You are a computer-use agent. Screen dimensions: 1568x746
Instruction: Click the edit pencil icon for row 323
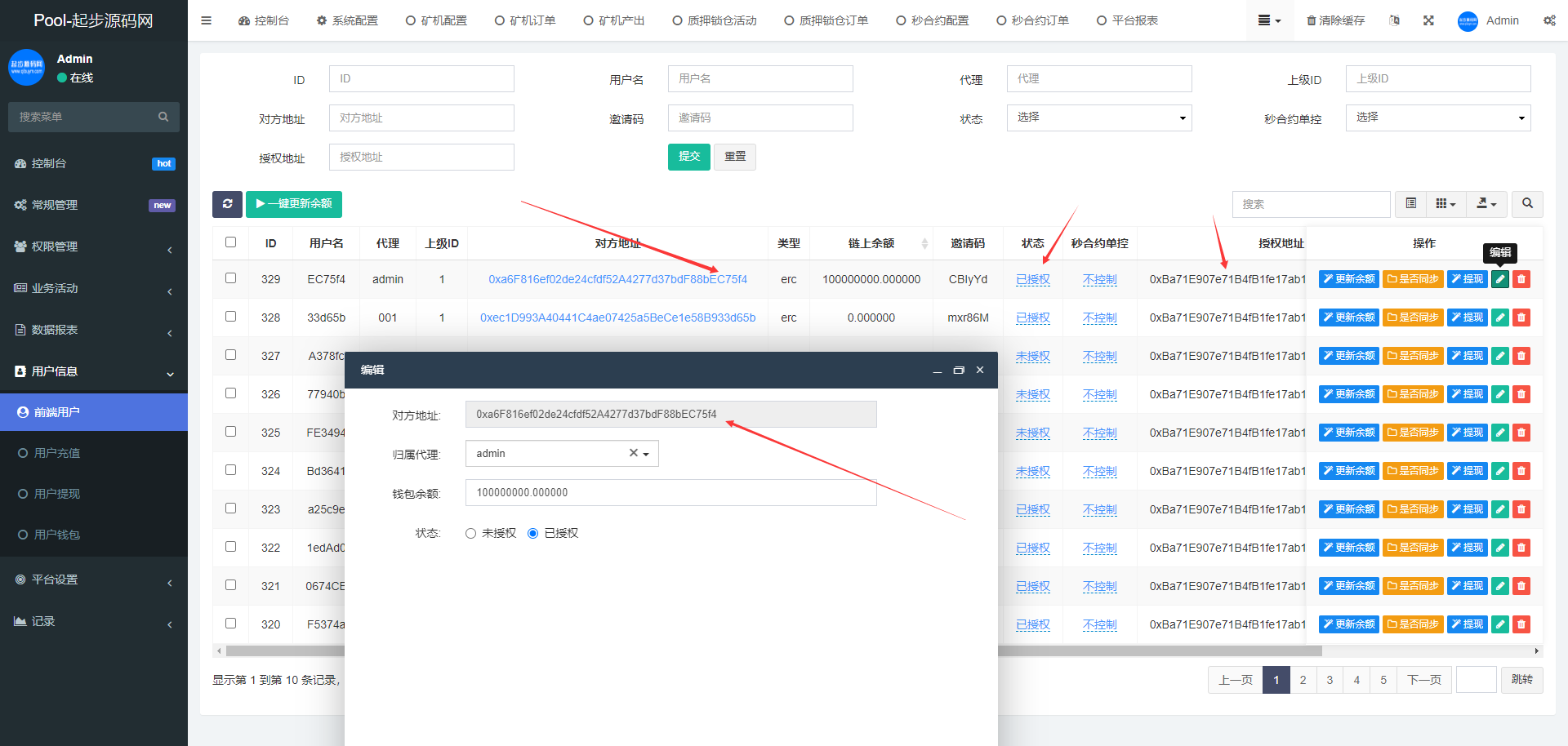point(1500,509)
